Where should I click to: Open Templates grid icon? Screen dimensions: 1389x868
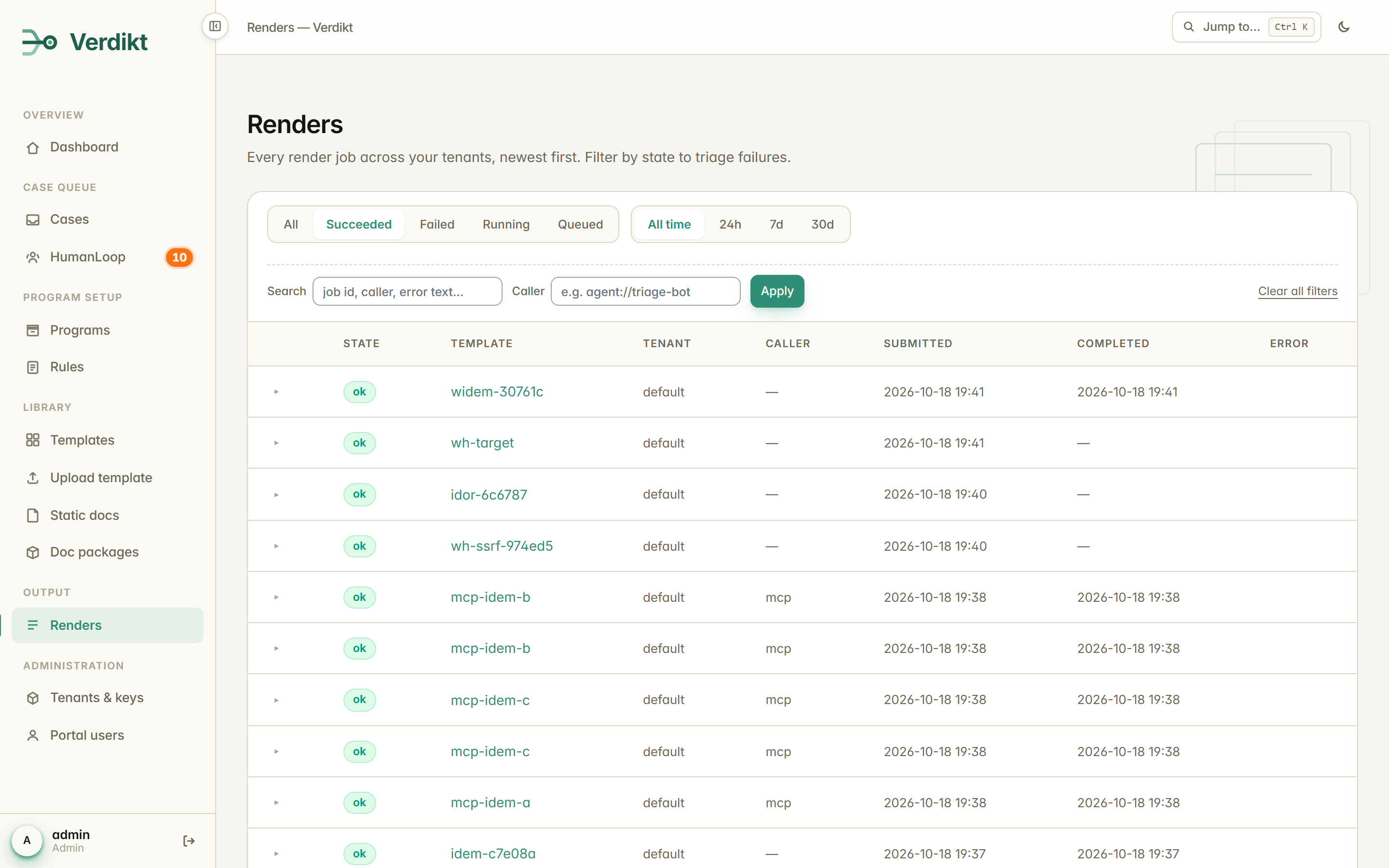click(x=33, y=440)
